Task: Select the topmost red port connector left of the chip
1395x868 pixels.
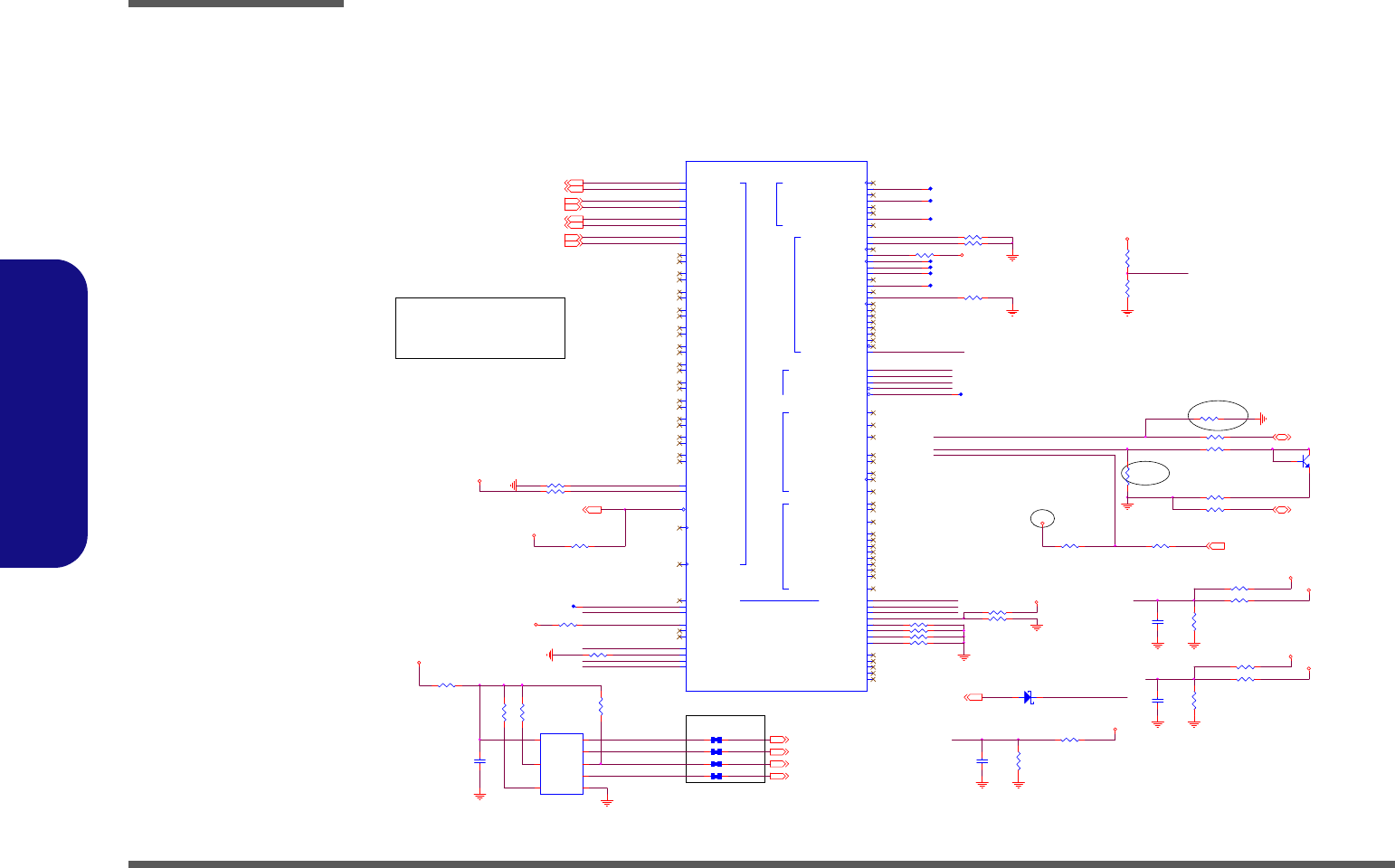Action: [x=574, y=184]
